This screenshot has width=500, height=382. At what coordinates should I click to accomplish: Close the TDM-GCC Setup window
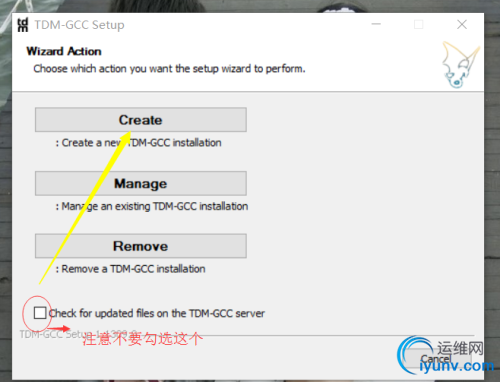pos(462,24)
